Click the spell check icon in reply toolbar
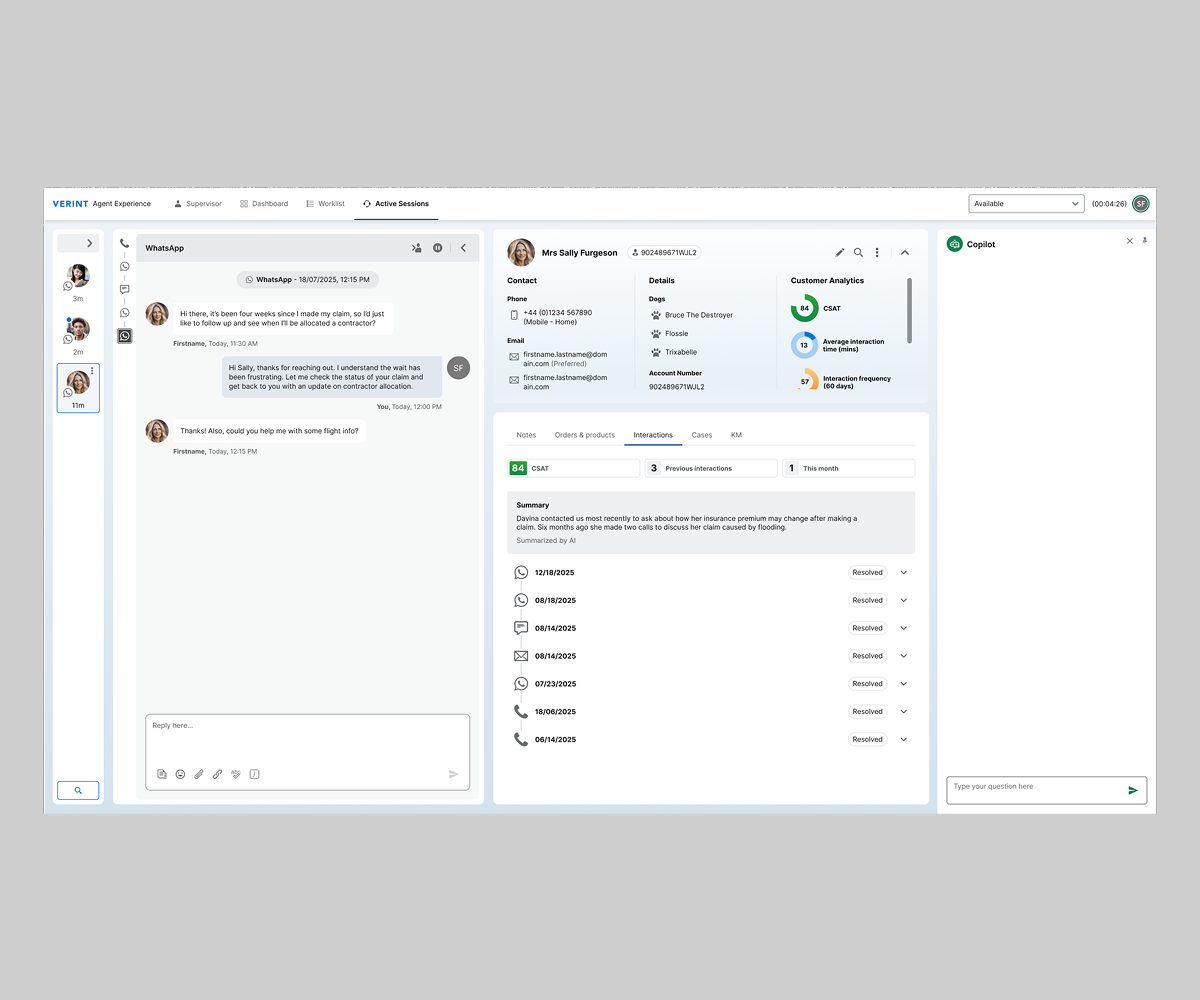Image resolution: width=1200 pixels, height=1000 pixels. (x=236, y=774)
